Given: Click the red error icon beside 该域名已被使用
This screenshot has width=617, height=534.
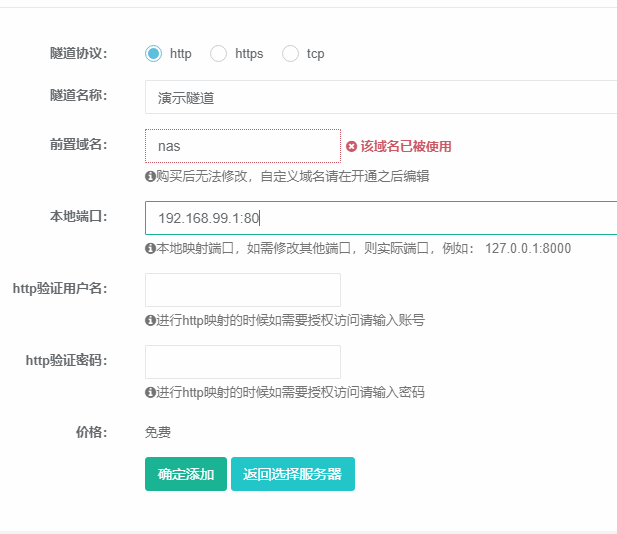Looking at the screenshot, I should point(352,146).
